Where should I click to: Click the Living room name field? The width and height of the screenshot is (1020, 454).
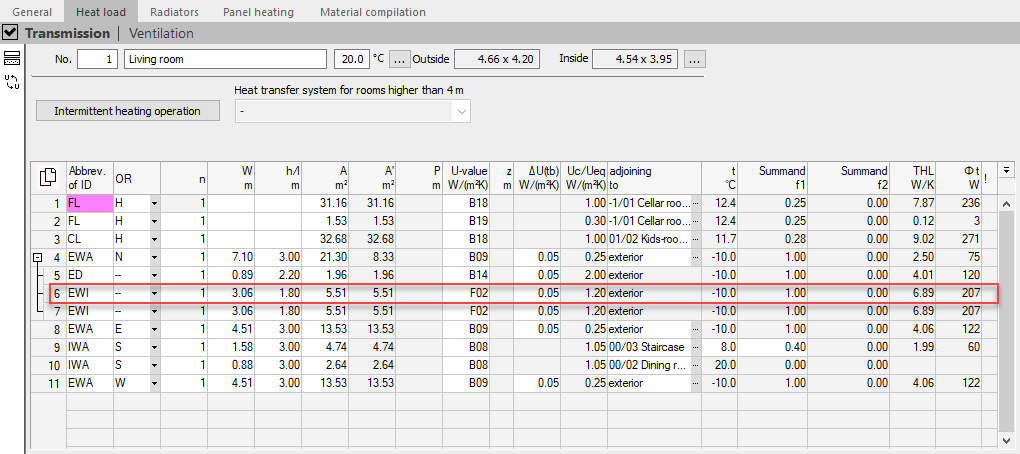(224, 60)
